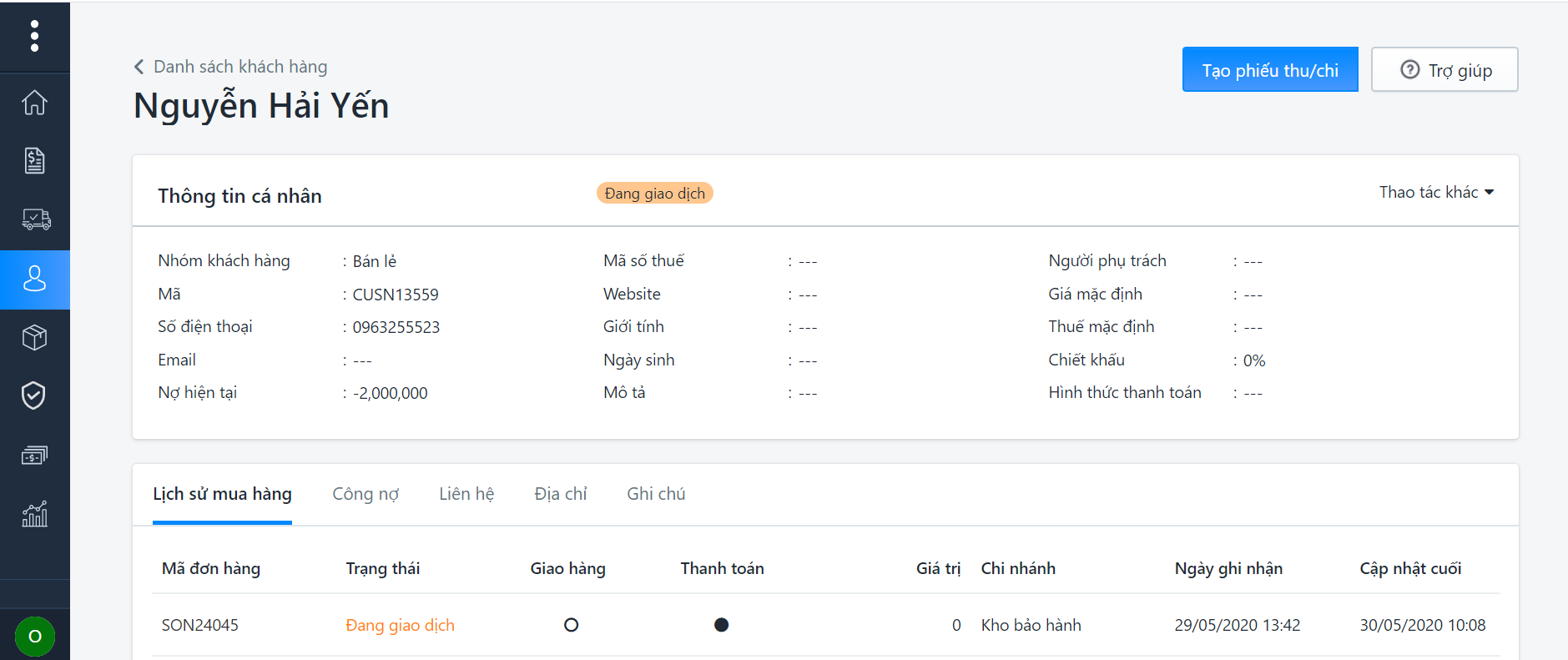Expand Thao tác khác dropdown
The width and height of the screenshot is (1568, 660).
click(1436, 193)
